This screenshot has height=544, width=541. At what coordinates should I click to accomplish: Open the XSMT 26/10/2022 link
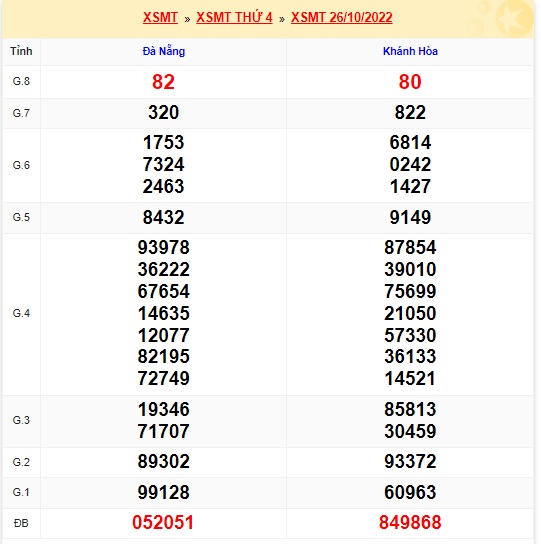tap(341, 17)
